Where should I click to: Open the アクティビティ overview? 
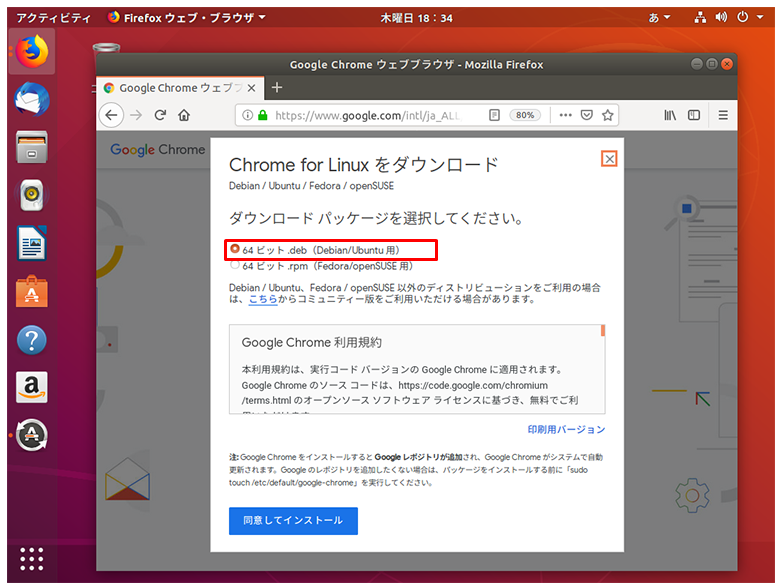54,18
